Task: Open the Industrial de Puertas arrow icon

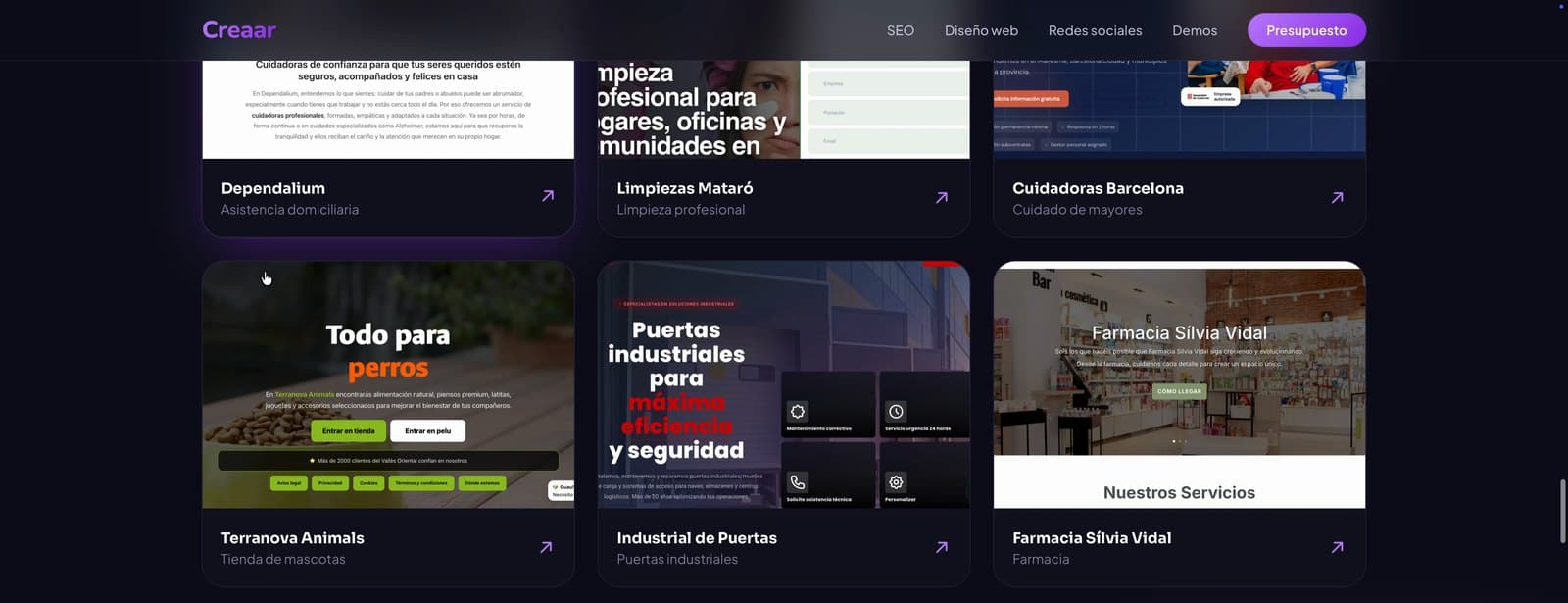Action: pyautogui.click(x=942, y=547)
